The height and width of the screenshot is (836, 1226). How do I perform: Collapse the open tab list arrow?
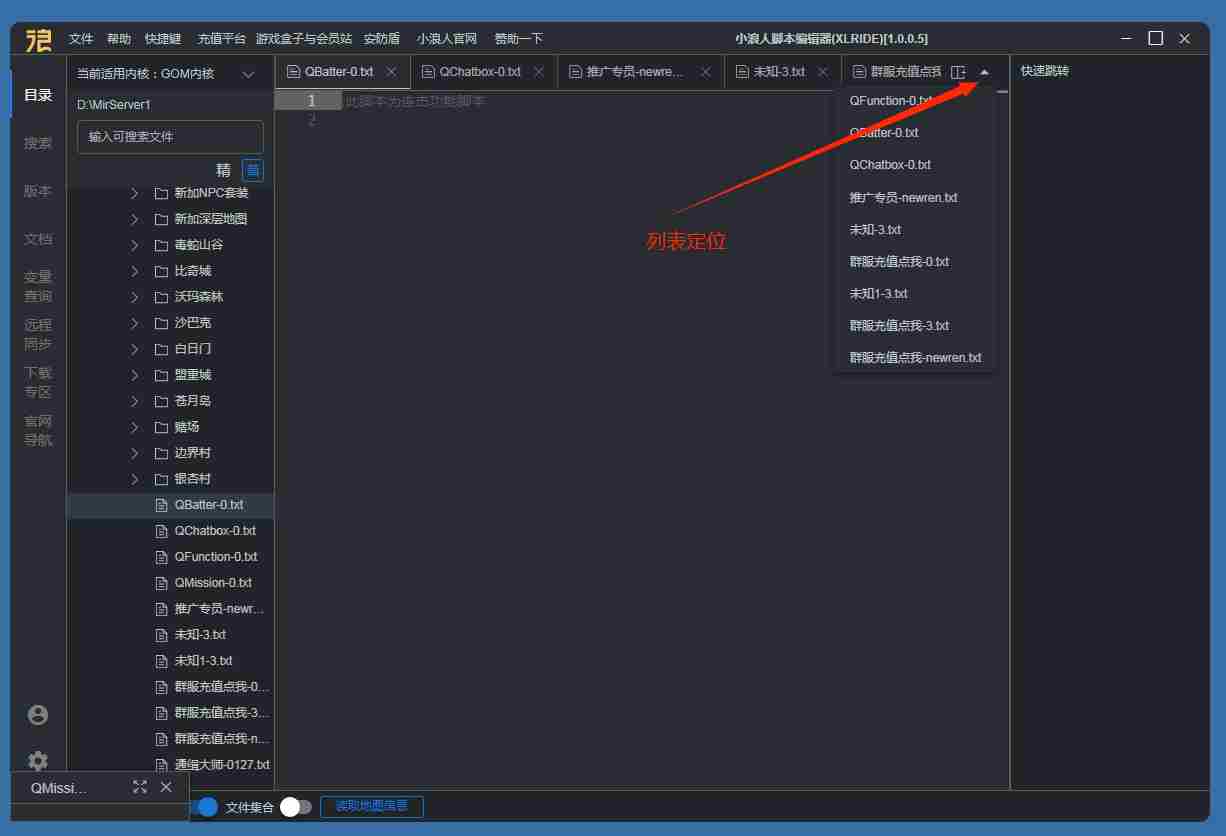coord(984,72)
